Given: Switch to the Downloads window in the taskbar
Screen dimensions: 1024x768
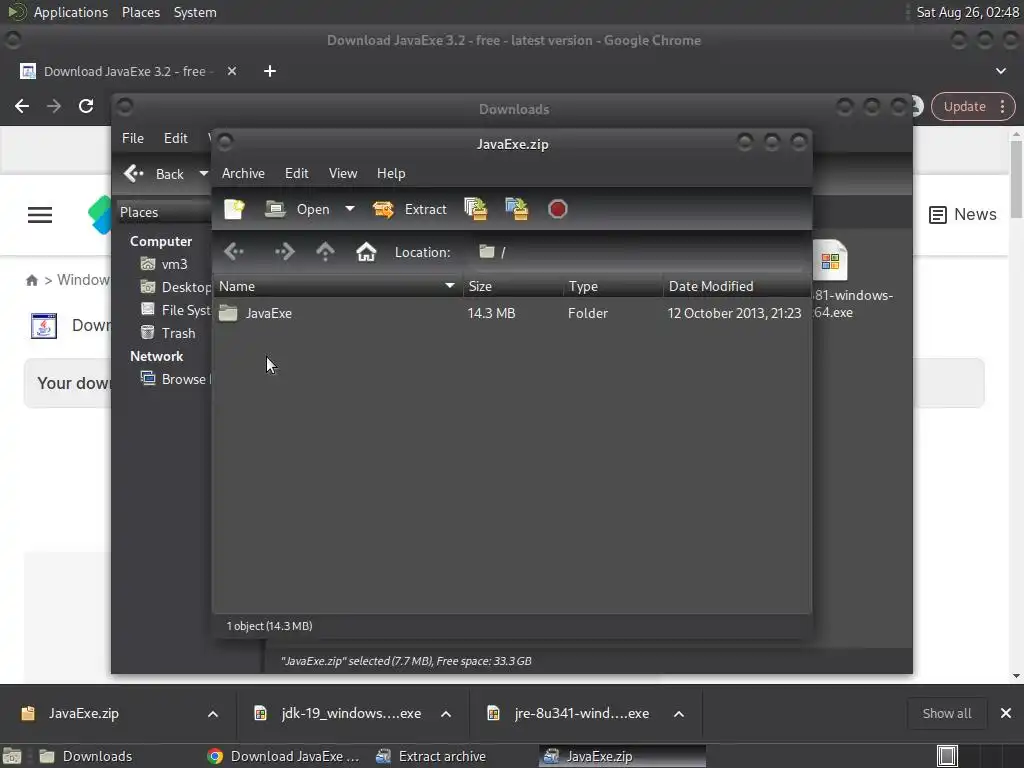Looking at the screenshot, I should pyautogui.click(x=85, y=756).
